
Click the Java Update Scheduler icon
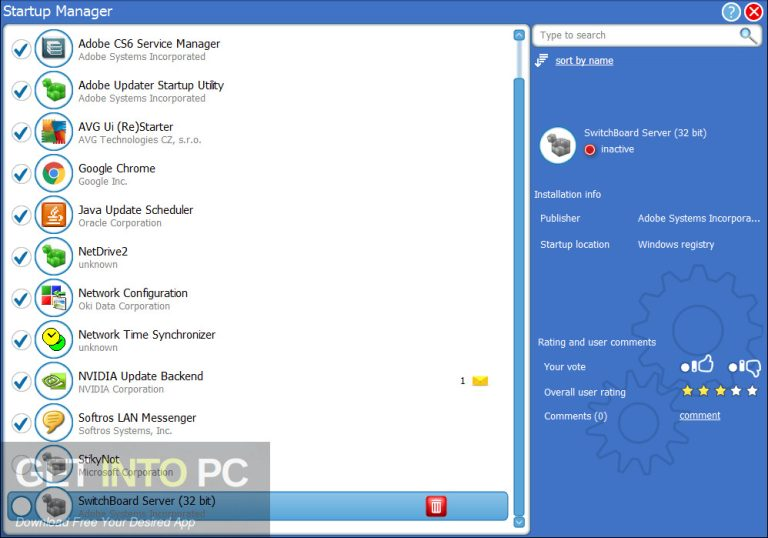(53, 215)
